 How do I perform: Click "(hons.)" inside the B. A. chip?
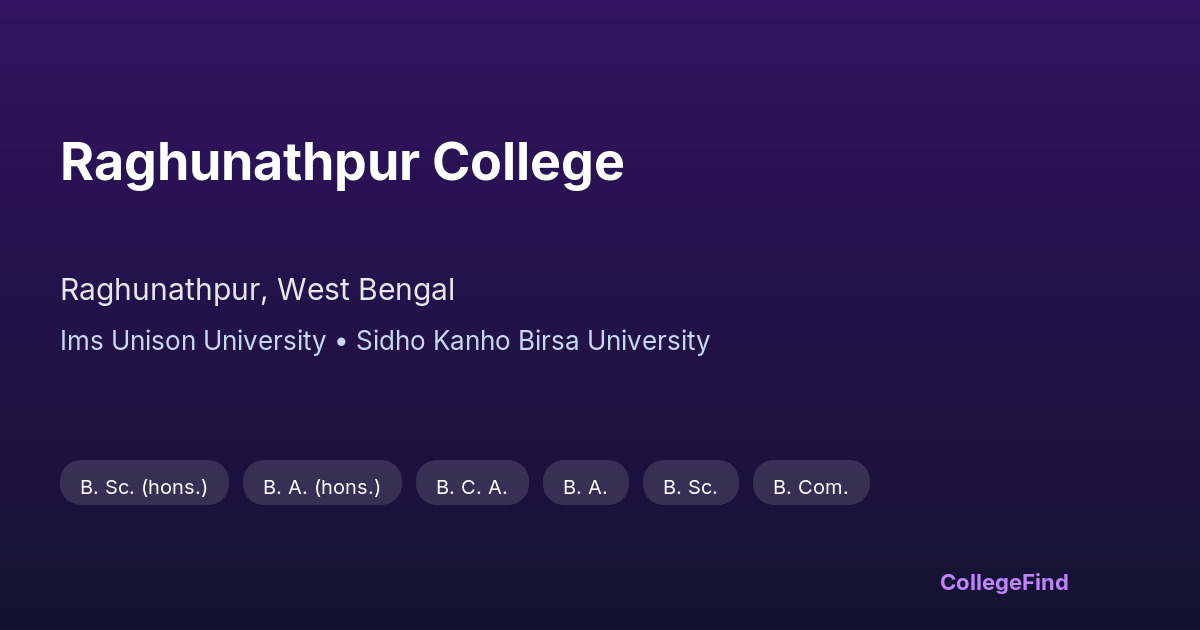348,487
